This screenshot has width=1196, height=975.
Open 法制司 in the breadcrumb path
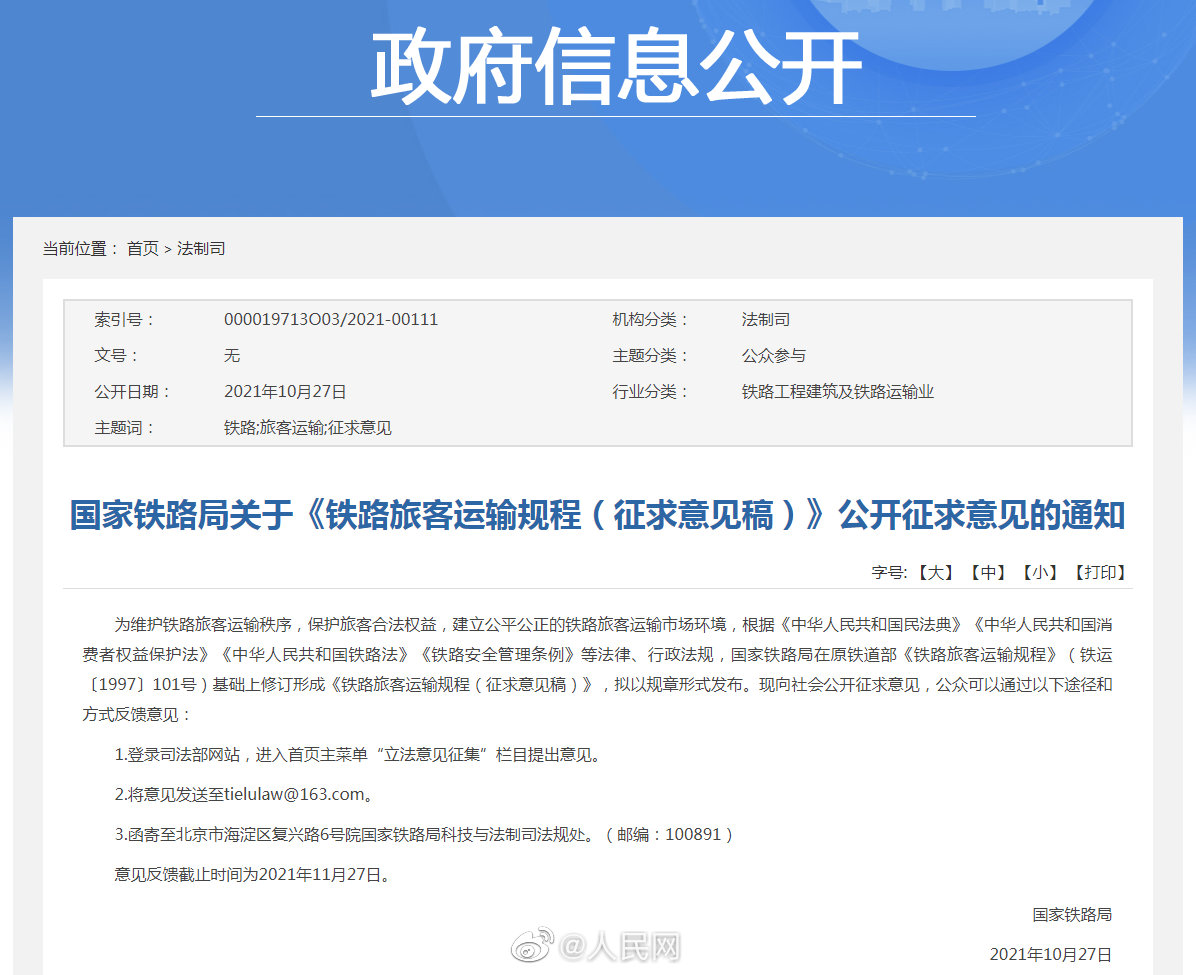click(x=201, y=249)
